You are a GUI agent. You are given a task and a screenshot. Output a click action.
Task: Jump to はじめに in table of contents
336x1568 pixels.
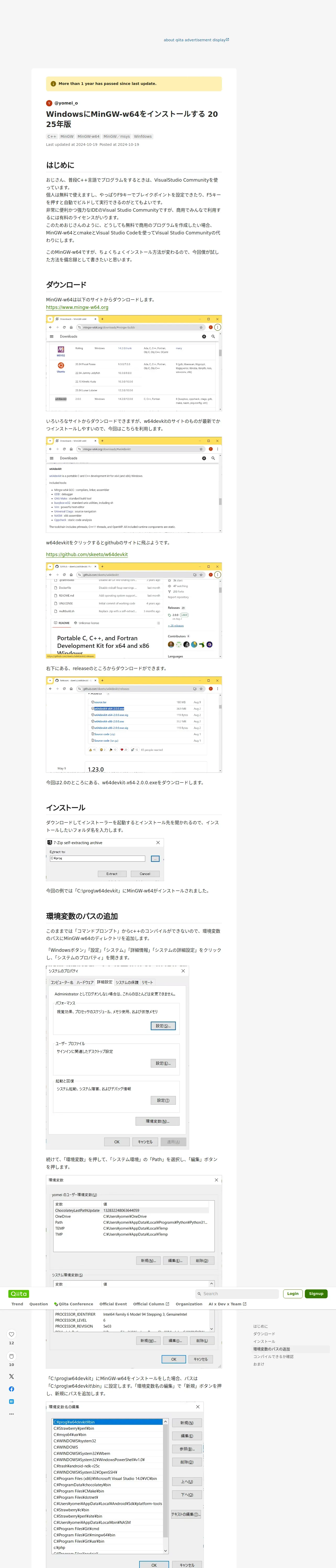coord(260,1326)
